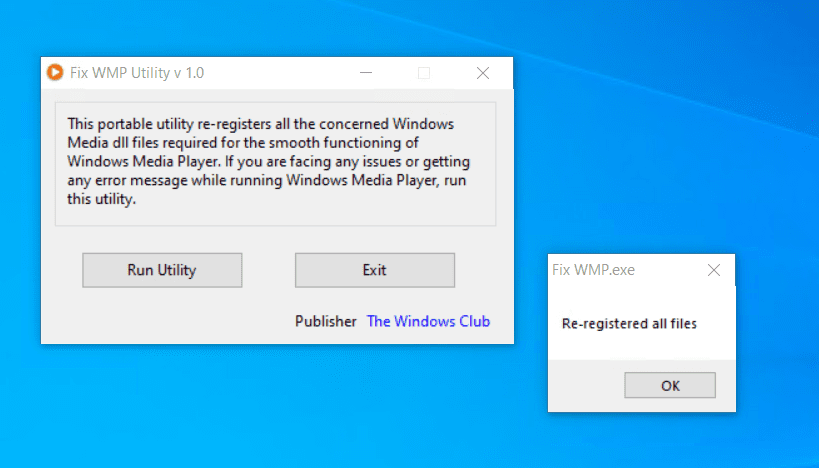Click the 'Re-registered all files' message text

click(x=629, y=324)
